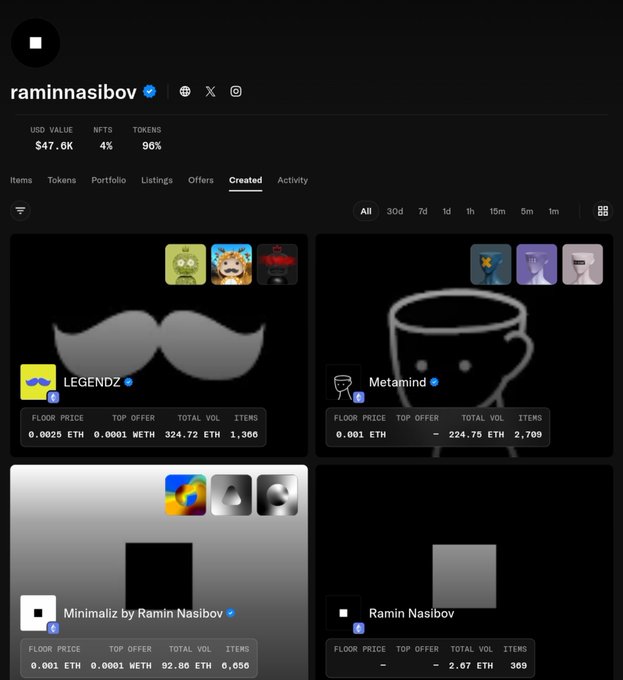This screenshot has height=680, width=623.
Task: Select the 30d time range
Action: 395,211
